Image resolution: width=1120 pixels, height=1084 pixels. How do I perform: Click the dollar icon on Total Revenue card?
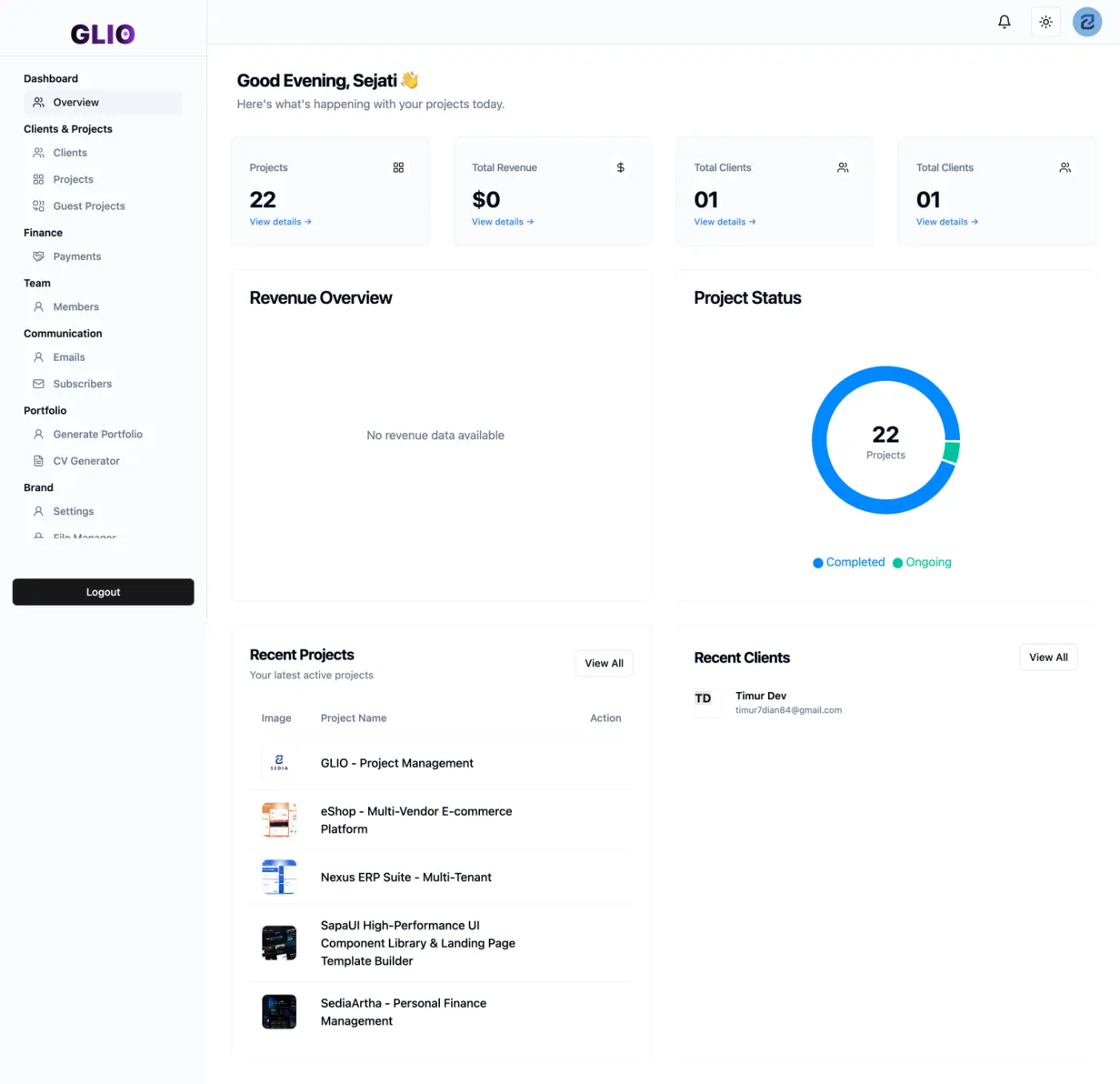[x=621, y=167]
